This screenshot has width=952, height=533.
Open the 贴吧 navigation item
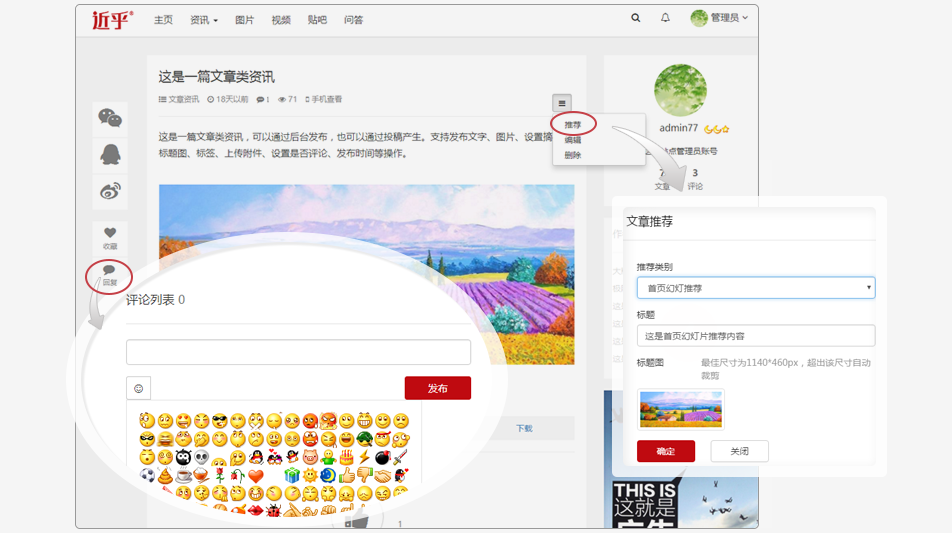pyautogui.click(x=317, y=20)
